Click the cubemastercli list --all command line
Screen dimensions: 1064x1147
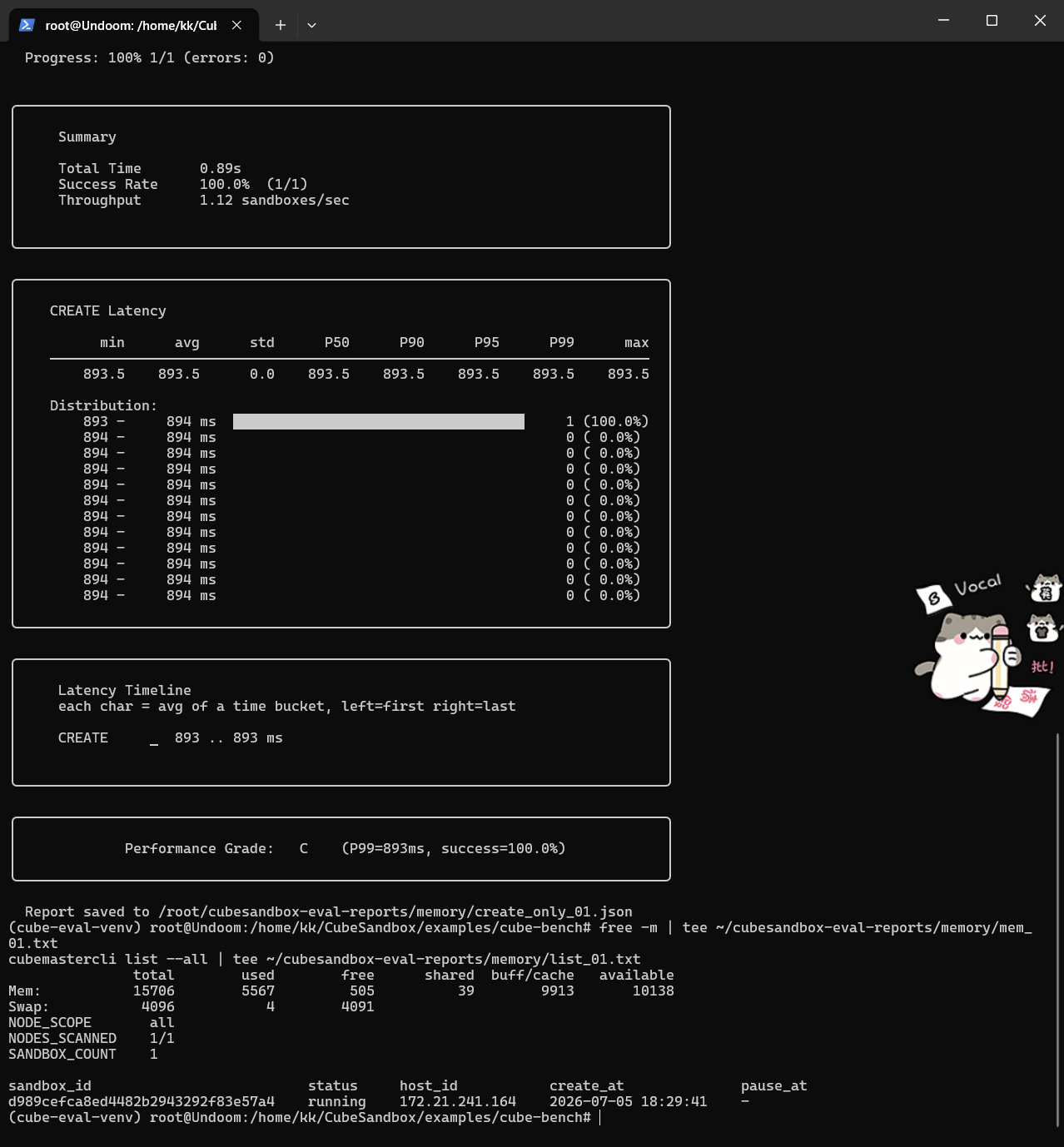coord(325,959)
